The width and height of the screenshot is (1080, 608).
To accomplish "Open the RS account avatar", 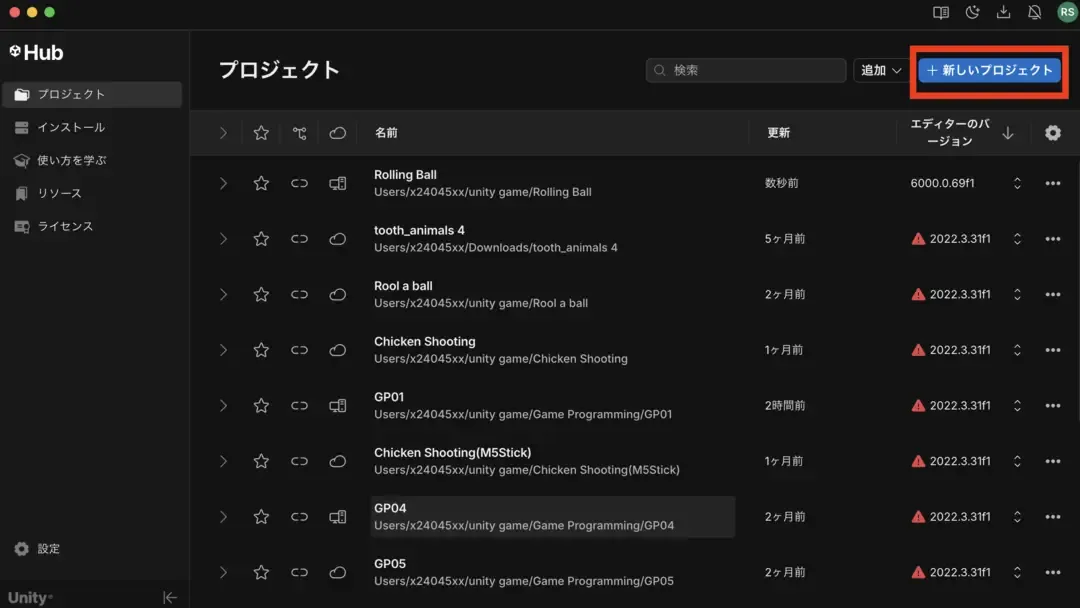I will coord(1067,12).
